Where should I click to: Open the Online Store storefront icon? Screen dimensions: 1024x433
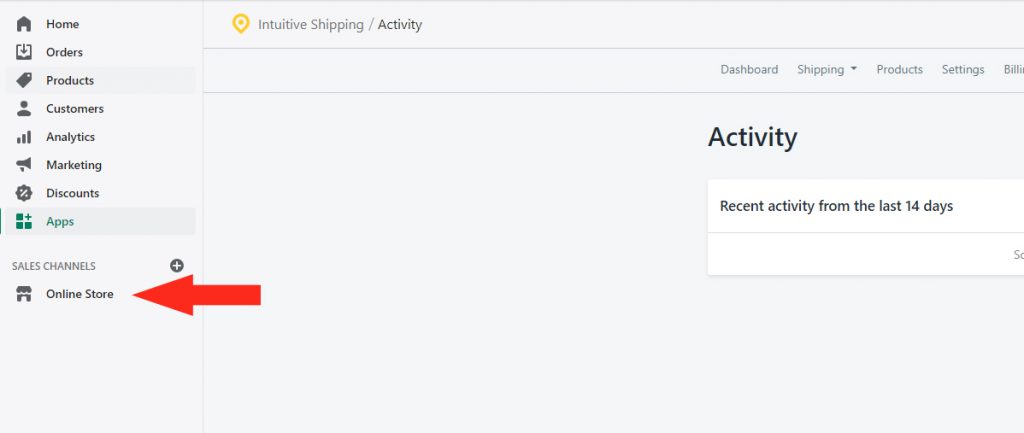24,295
